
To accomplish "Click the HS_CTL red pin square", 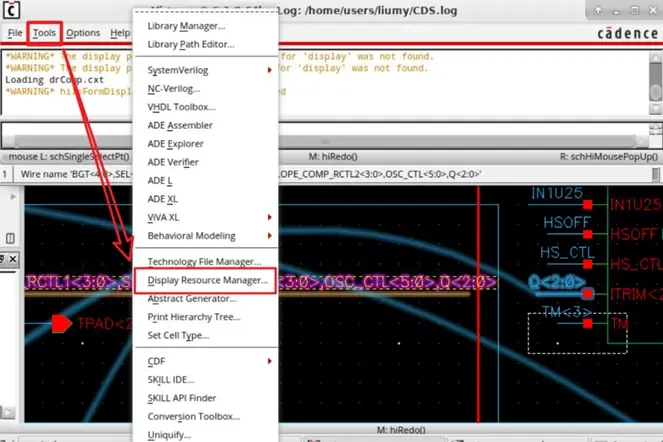I will pos(587,264).
